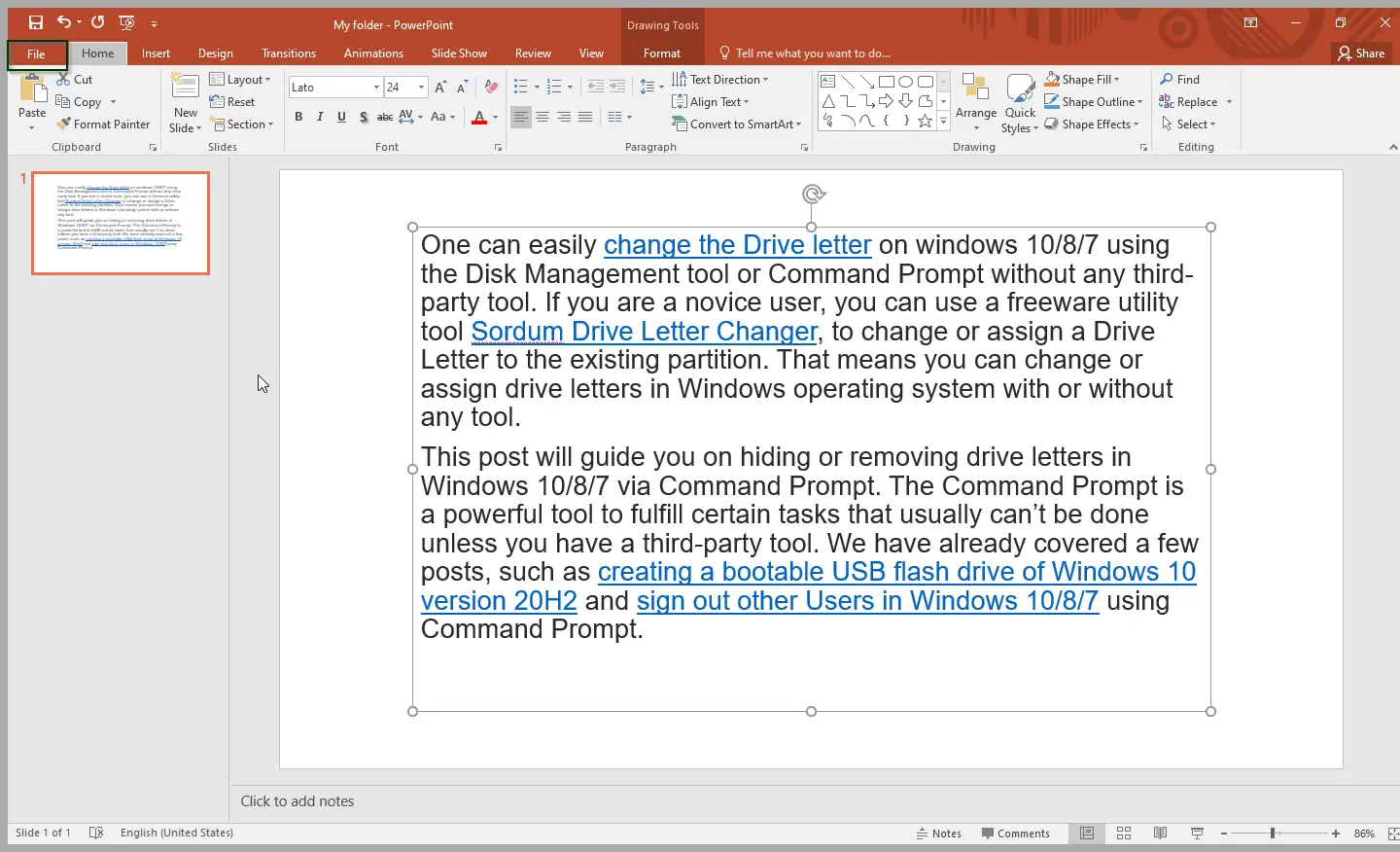Fit slide to current window
The width and height of the screenshot is (1400, 852).
click(1393, 834)
